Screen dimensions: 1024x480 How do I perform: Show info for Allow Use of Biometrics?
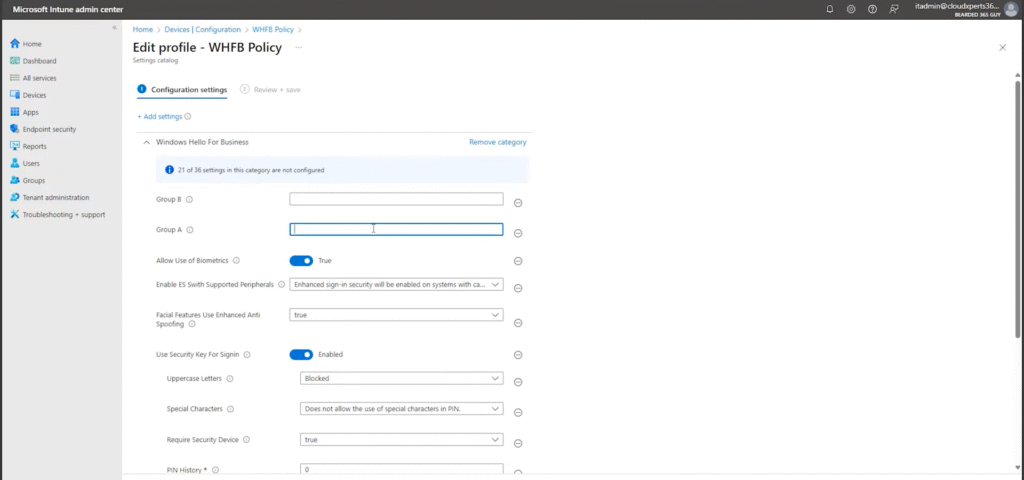236,261
